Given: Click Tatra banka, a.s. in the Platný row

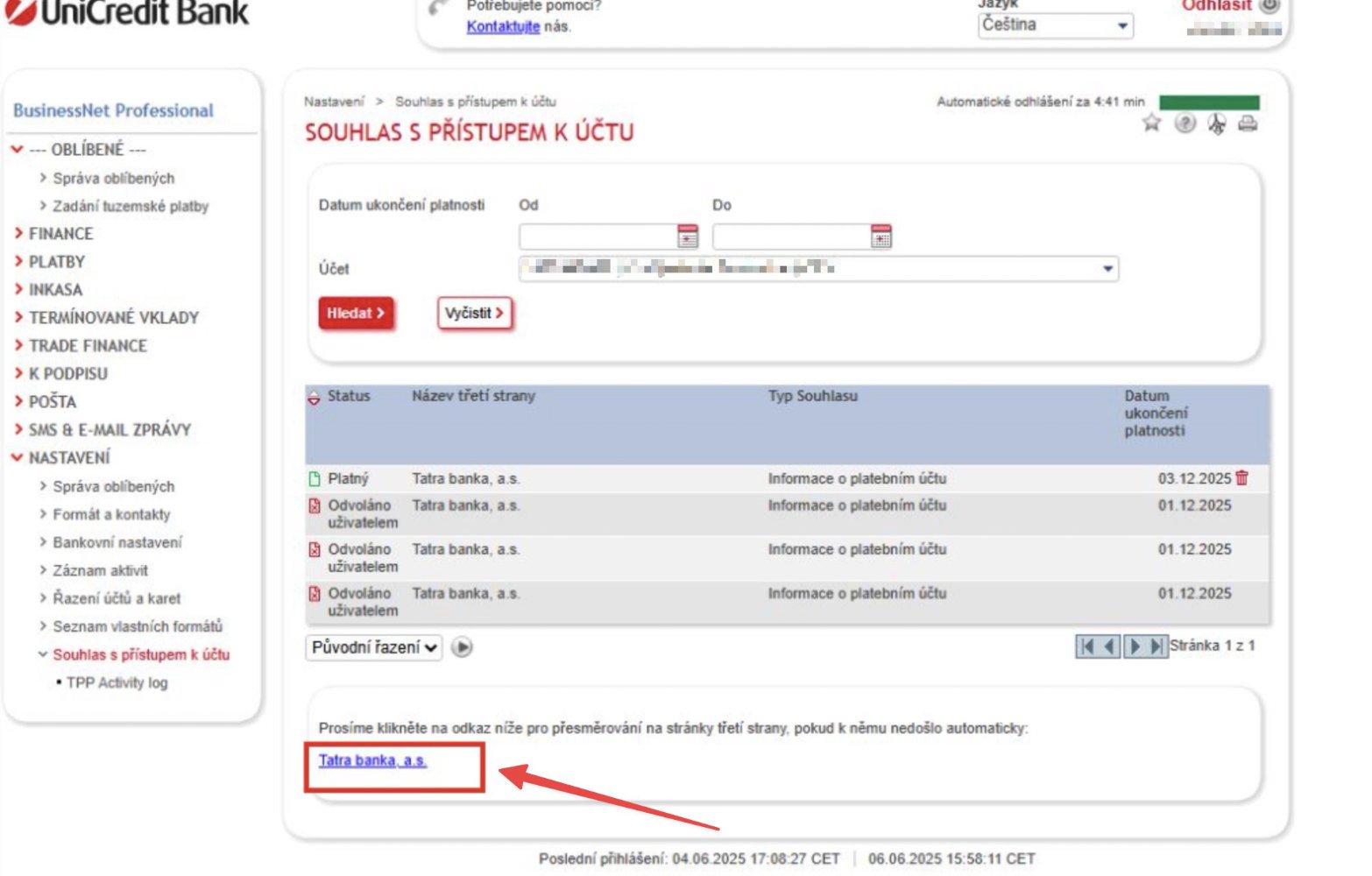Looking at the screenshot, I should click(x=466, y=478).
